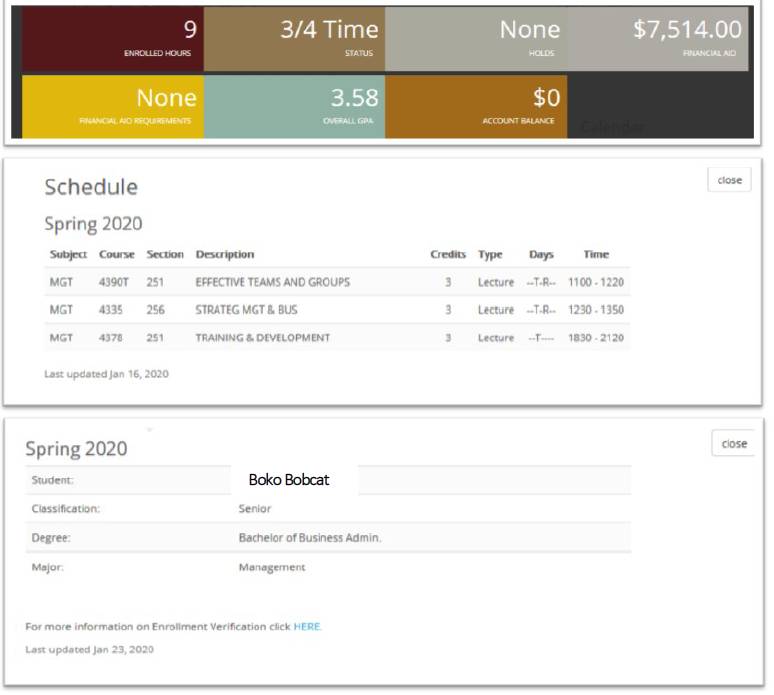Click the student name Boko Bobcat
The height and width of the screenshot is (695, 774).
(289, 480)
